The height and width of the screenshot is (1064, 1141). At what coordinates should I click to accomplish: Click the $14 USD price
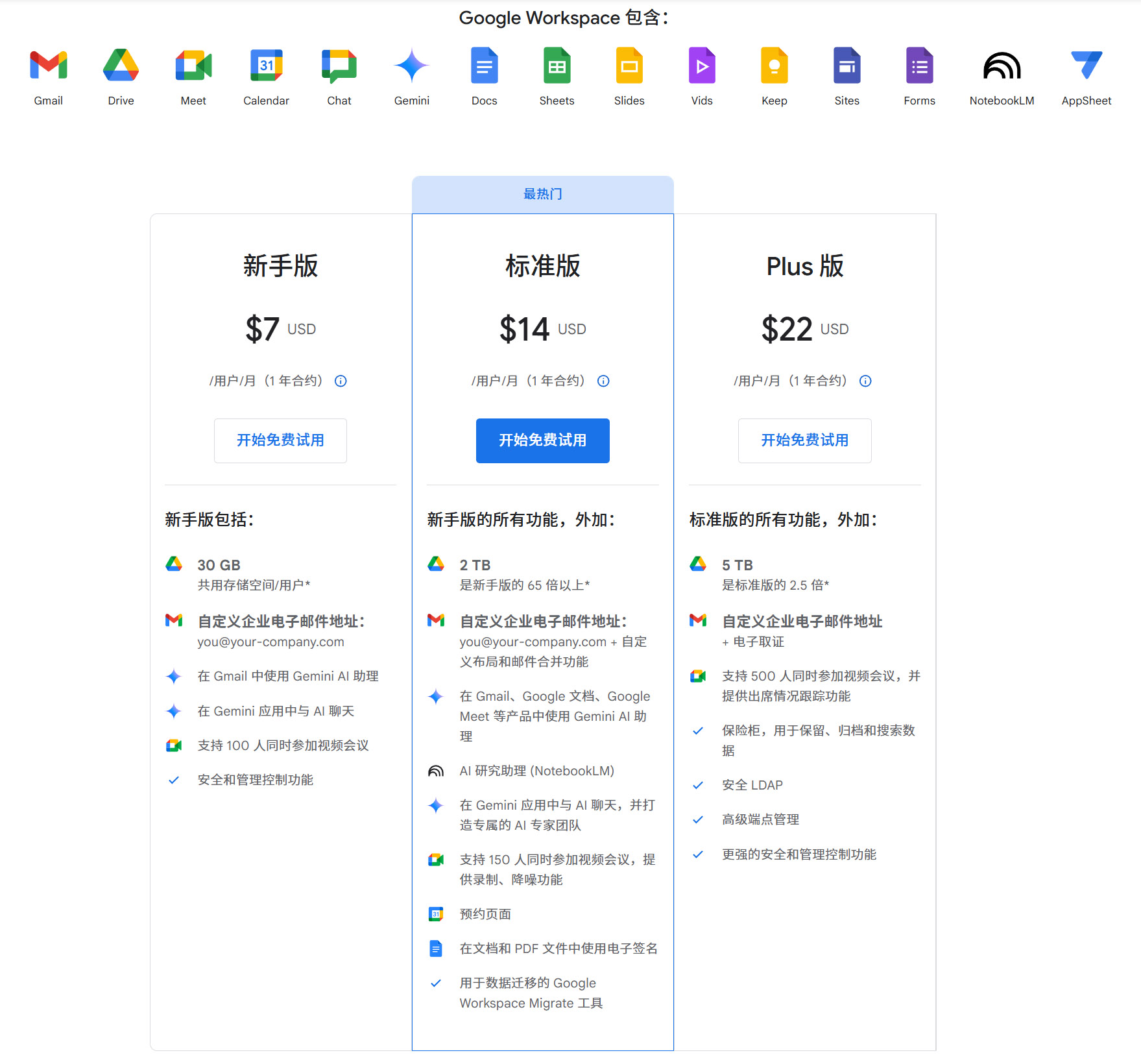pyautogui.click(x=543, y=329)
